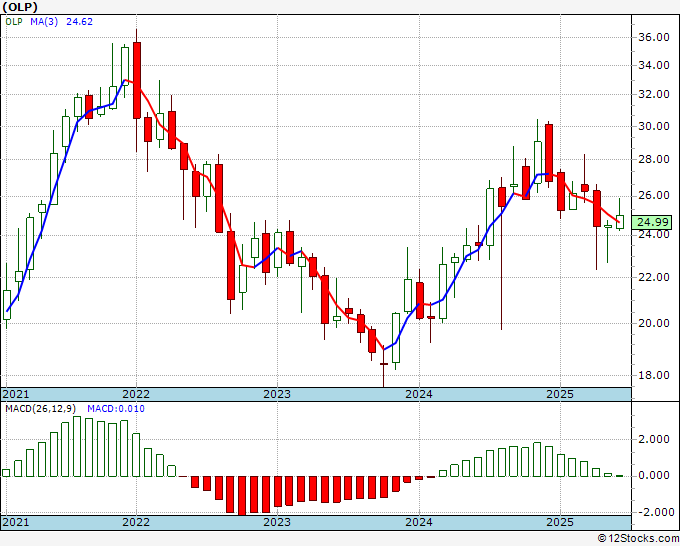Click 2024 on the MACD timeline
This screenshot has height=546, width=680.
419,522
